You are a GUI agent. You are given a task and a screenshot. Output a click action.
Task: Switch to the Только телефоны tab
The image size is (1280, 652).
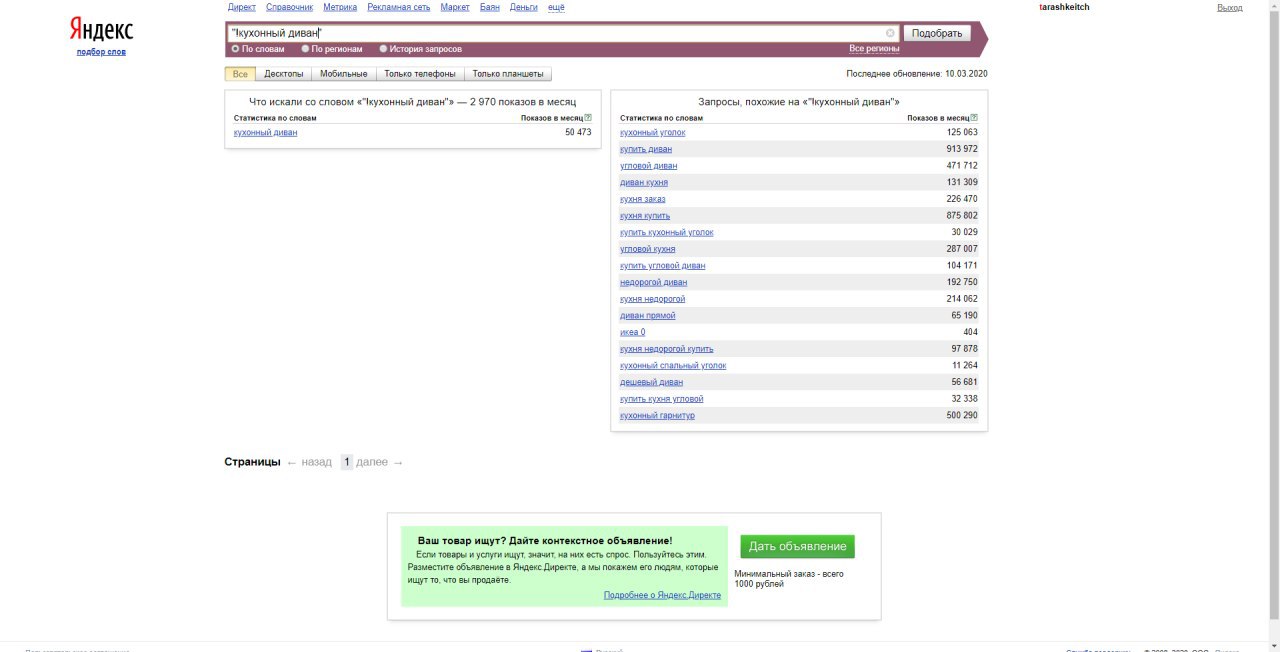(420, 74)
